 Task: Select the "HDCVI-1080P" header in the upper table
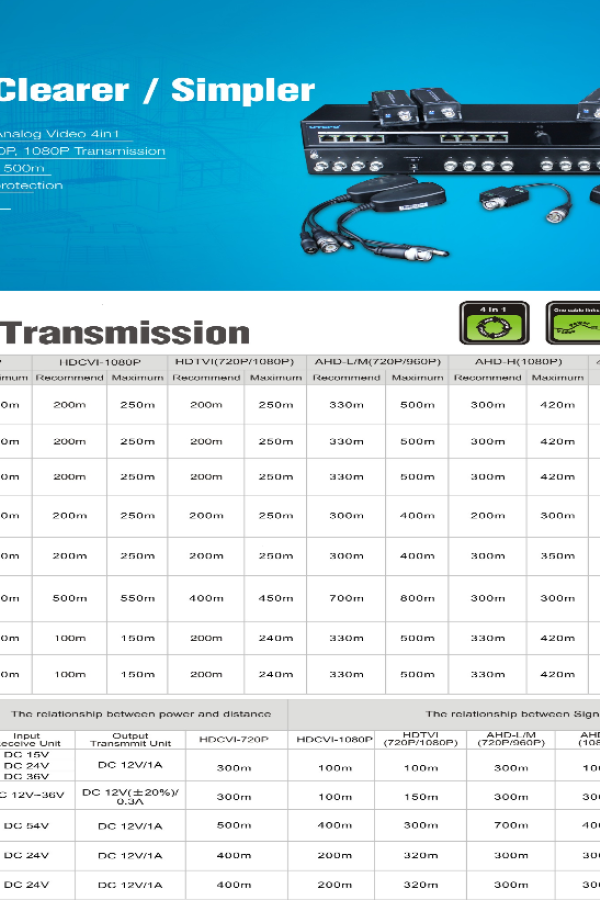tap(100, 362)
